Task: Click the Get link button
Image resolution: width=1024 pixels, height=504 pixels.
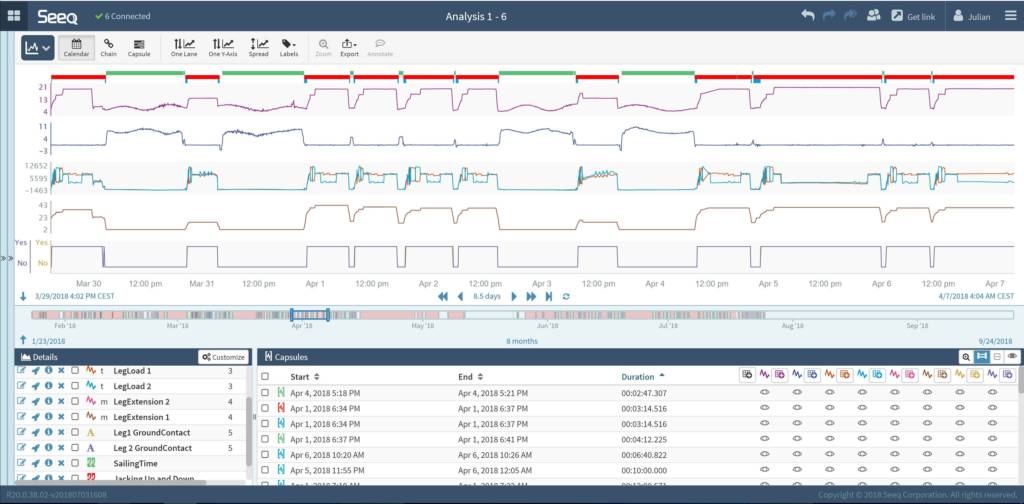Action: click(914, 16)
